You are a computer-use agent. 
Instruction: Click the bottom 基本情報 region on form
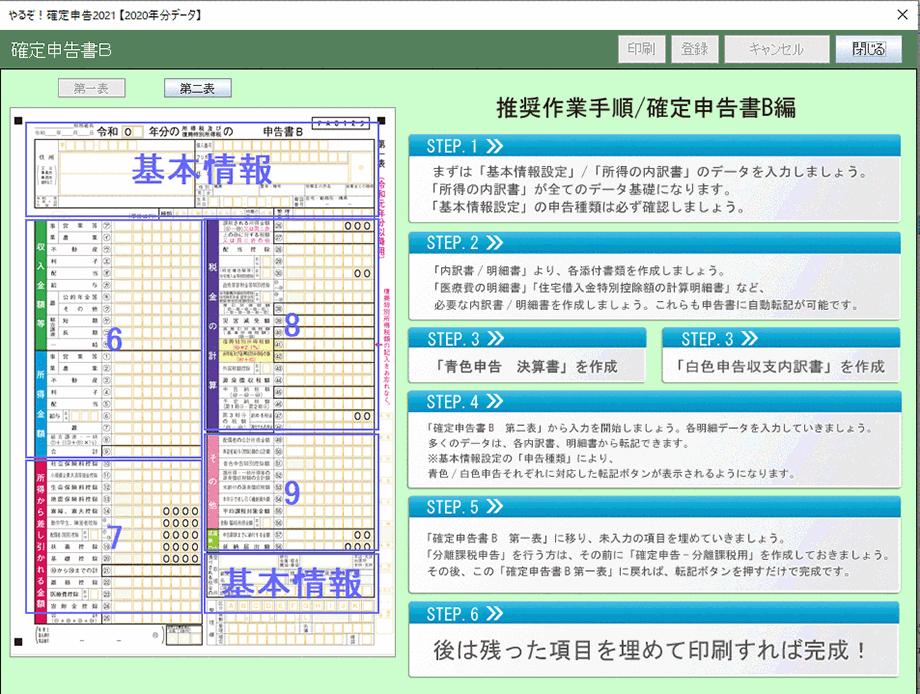[291, 583]
